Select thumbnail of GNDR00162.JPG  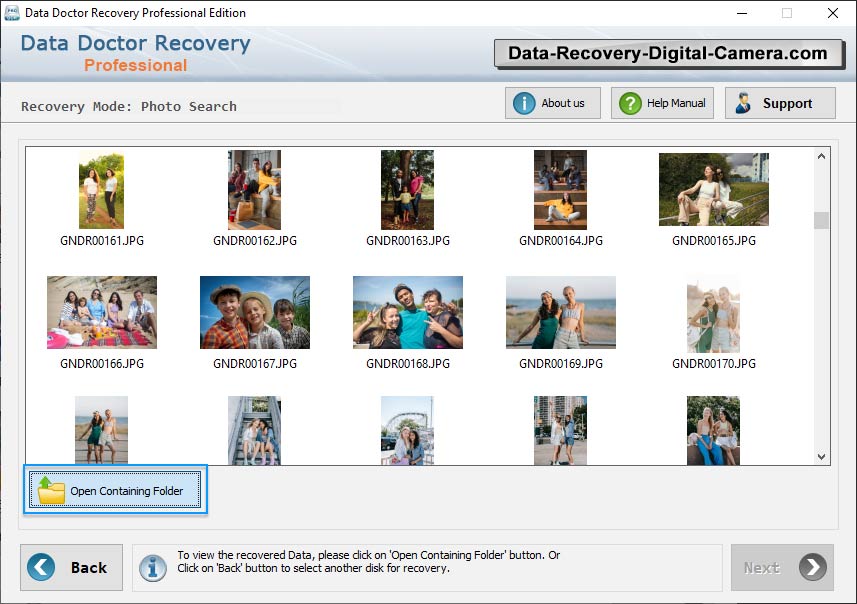point(255,190)
